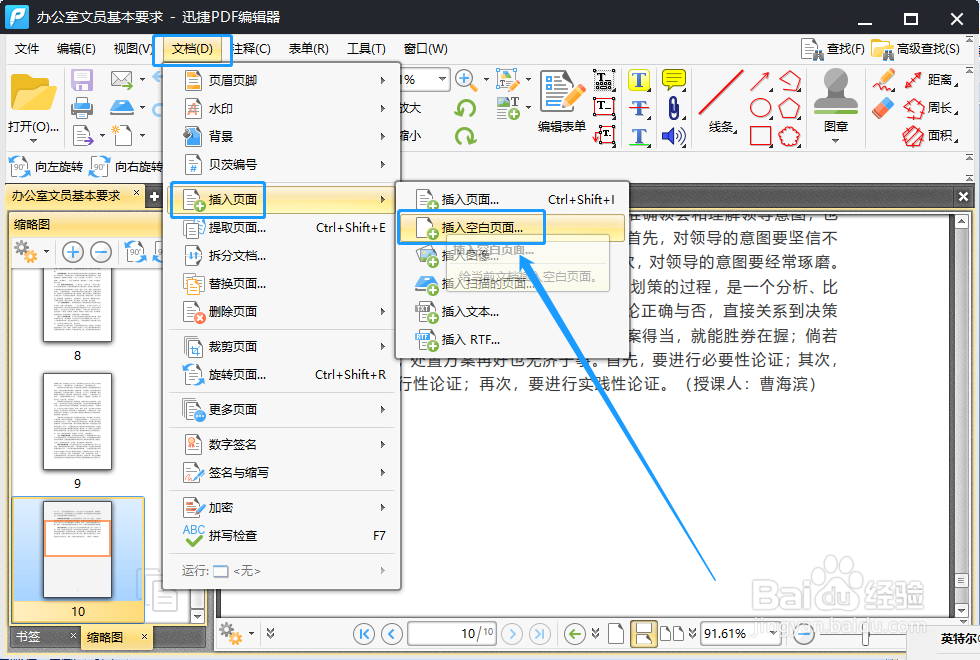The height and width of the screenshot is (660, 980).
Task: Open the 签名与缩写 entry
Action: tap(281, 472)
